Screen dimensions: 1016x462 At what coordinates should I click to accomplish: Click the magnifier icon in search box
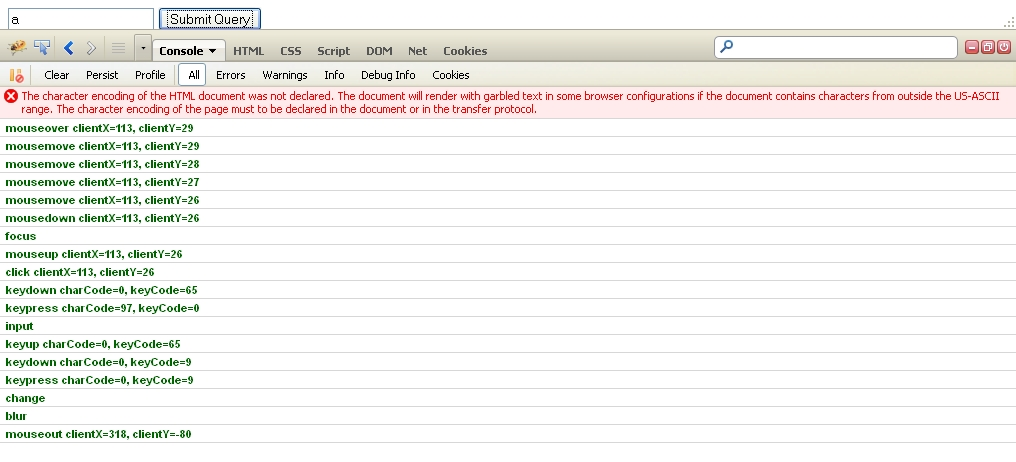point(726,47)
